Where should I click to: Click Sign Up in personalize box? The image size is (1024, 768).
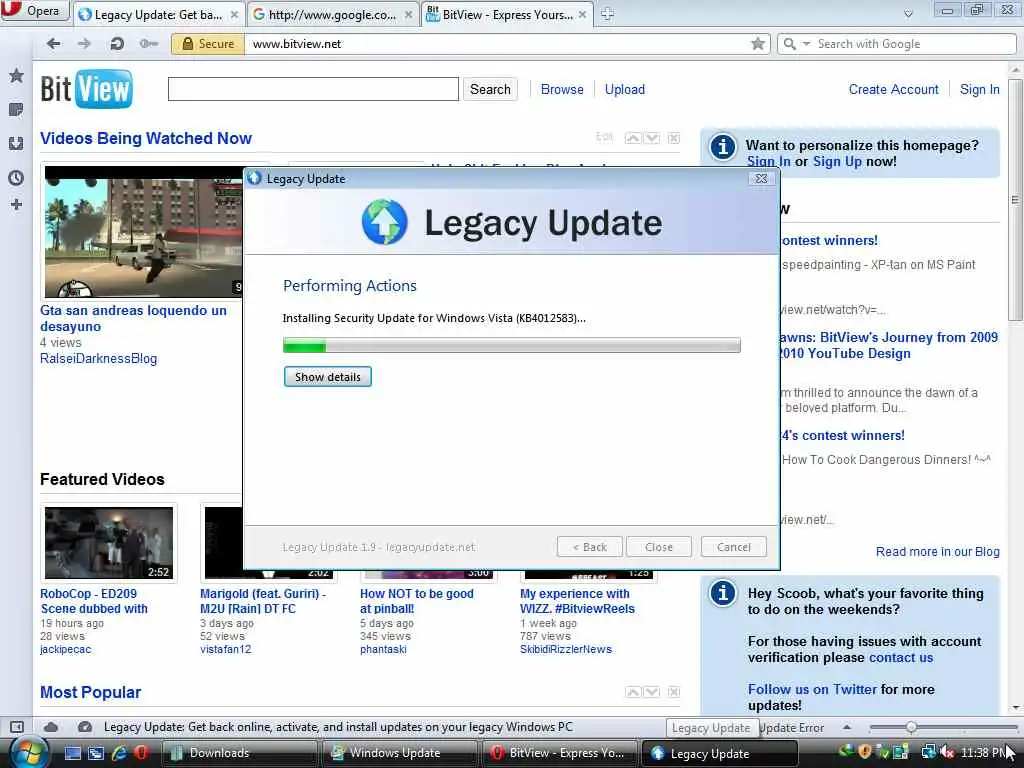837,161
